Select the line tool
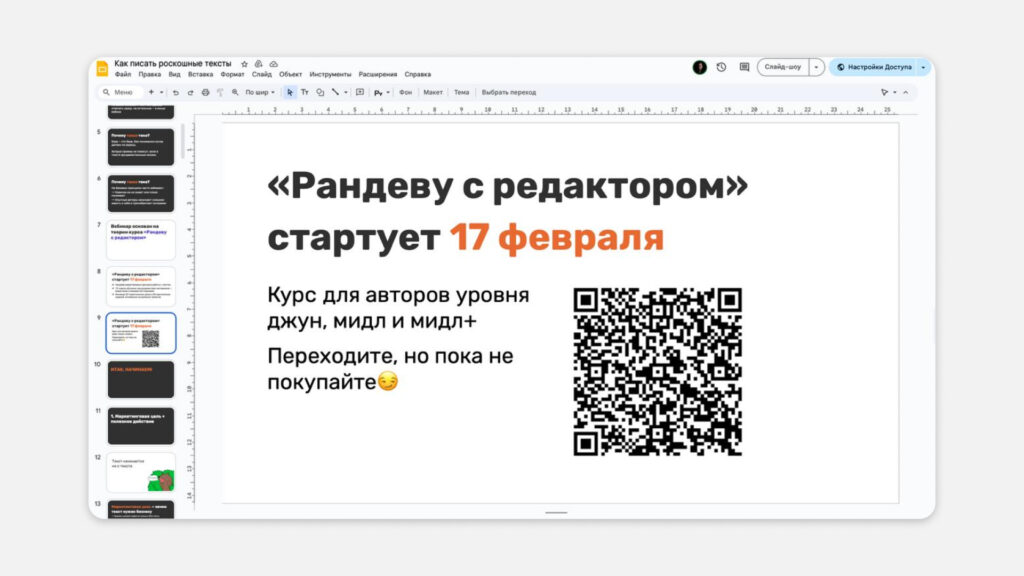1024x576 pixels. pos(335,93)
